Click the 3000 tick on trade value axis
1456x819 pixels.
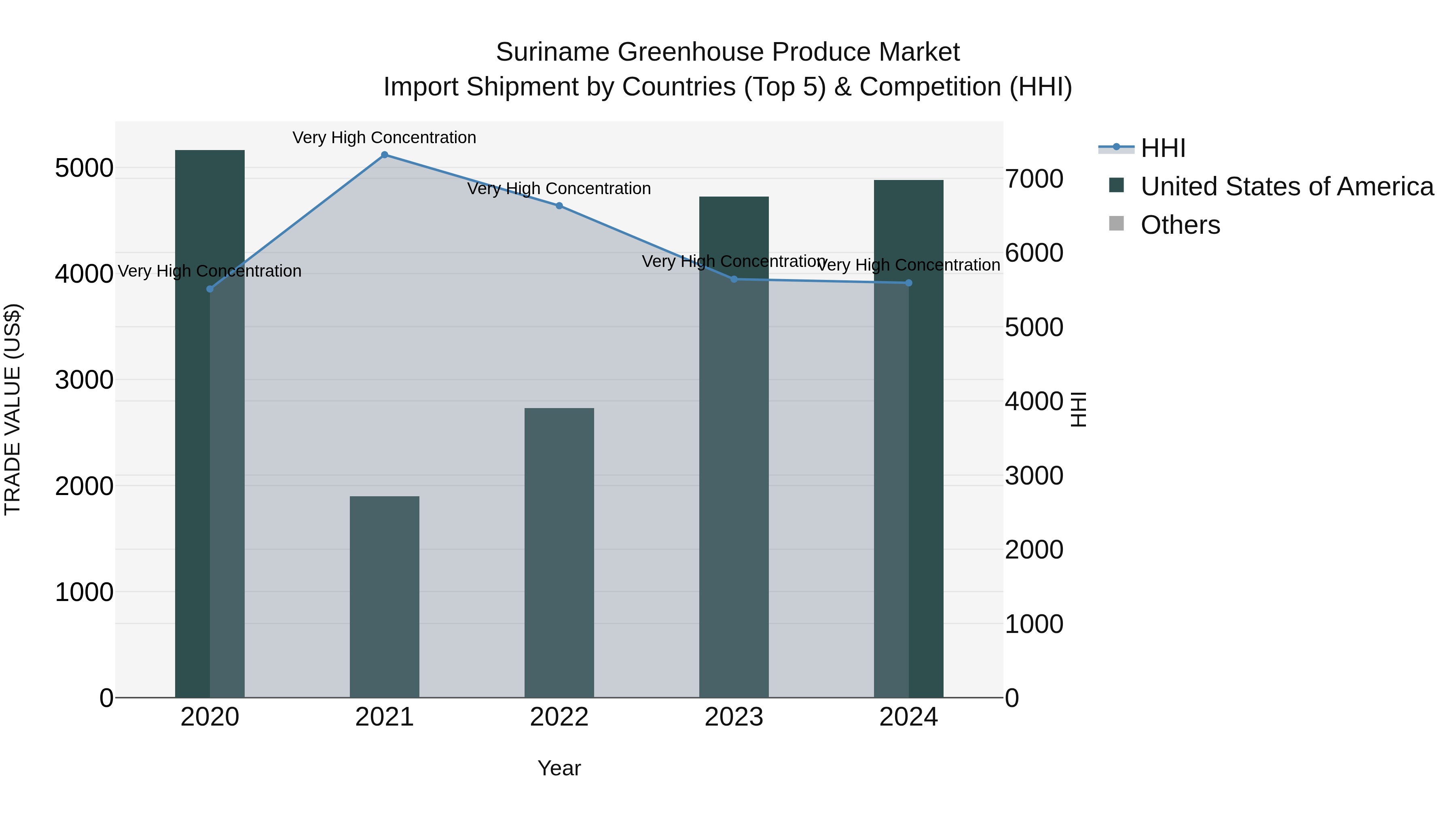(84, 380)
